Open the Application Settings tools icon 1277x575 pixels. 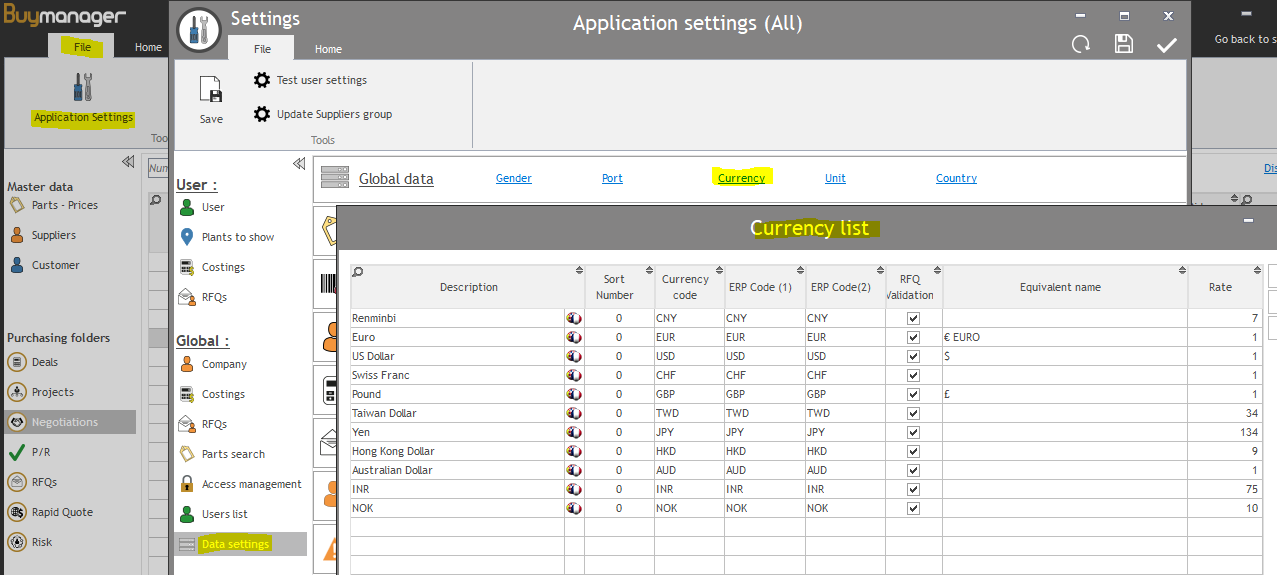83,88
